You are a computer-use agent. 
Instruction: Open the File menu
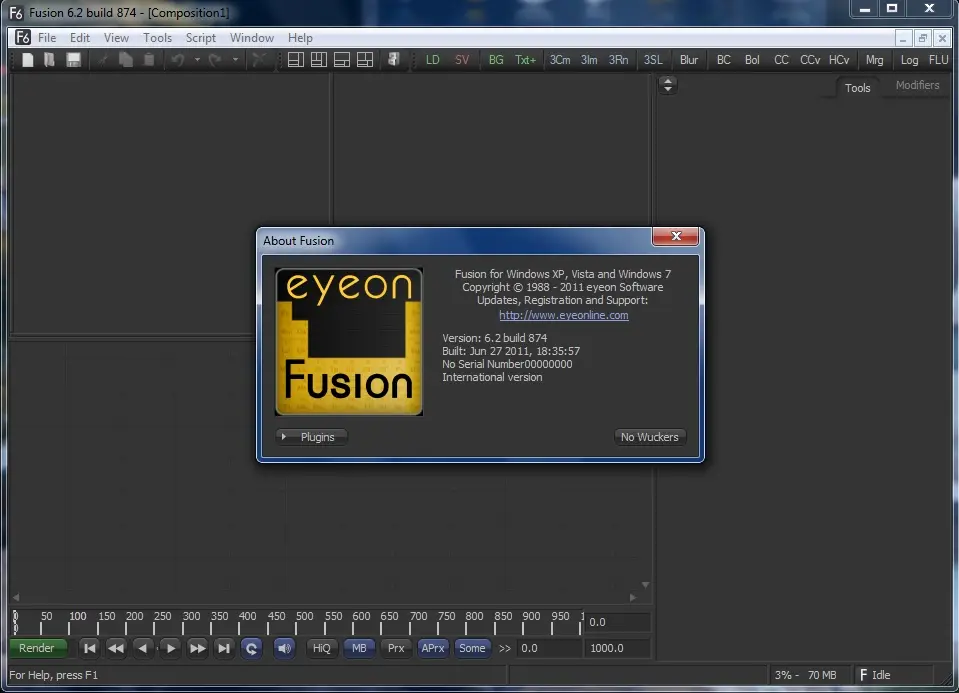coord(47,38)
